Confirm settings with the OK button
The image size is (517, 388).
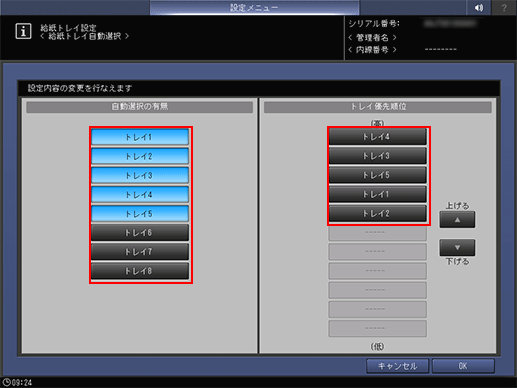coord(463,366)
